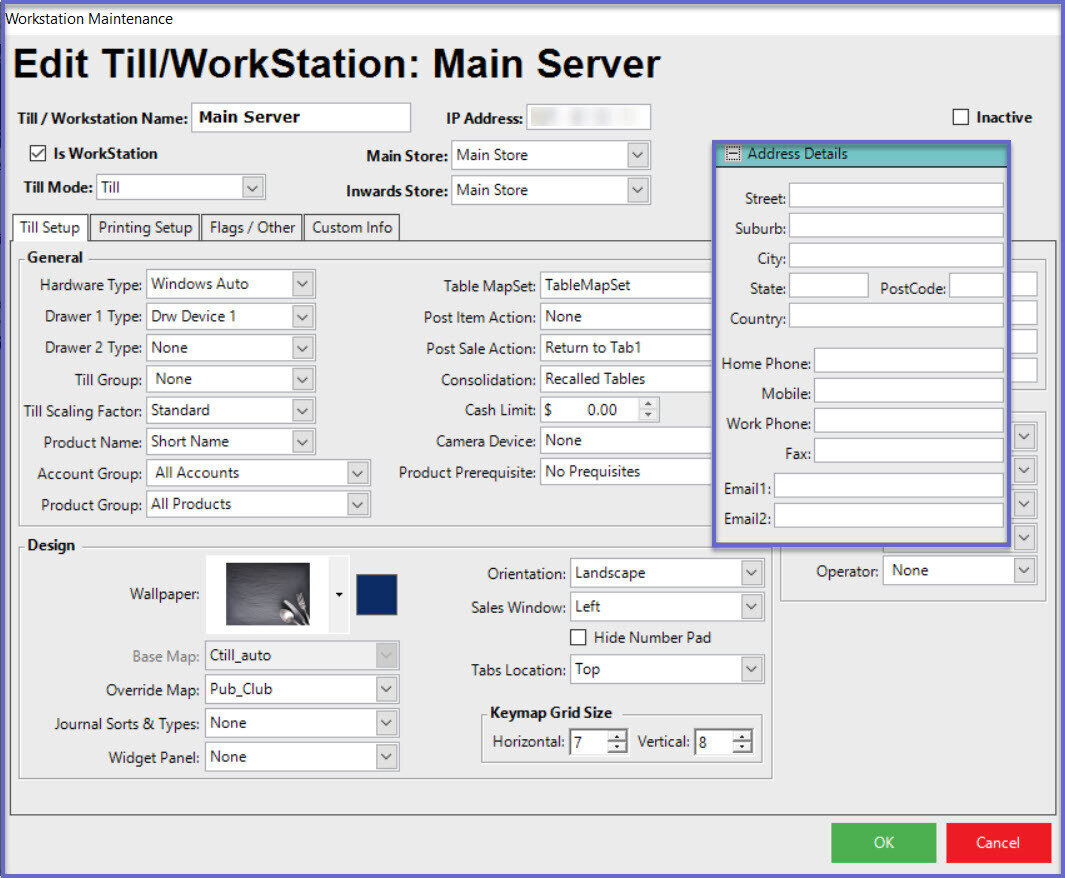Click the Street address input field
1065x878 pixels.
(895, 195)
